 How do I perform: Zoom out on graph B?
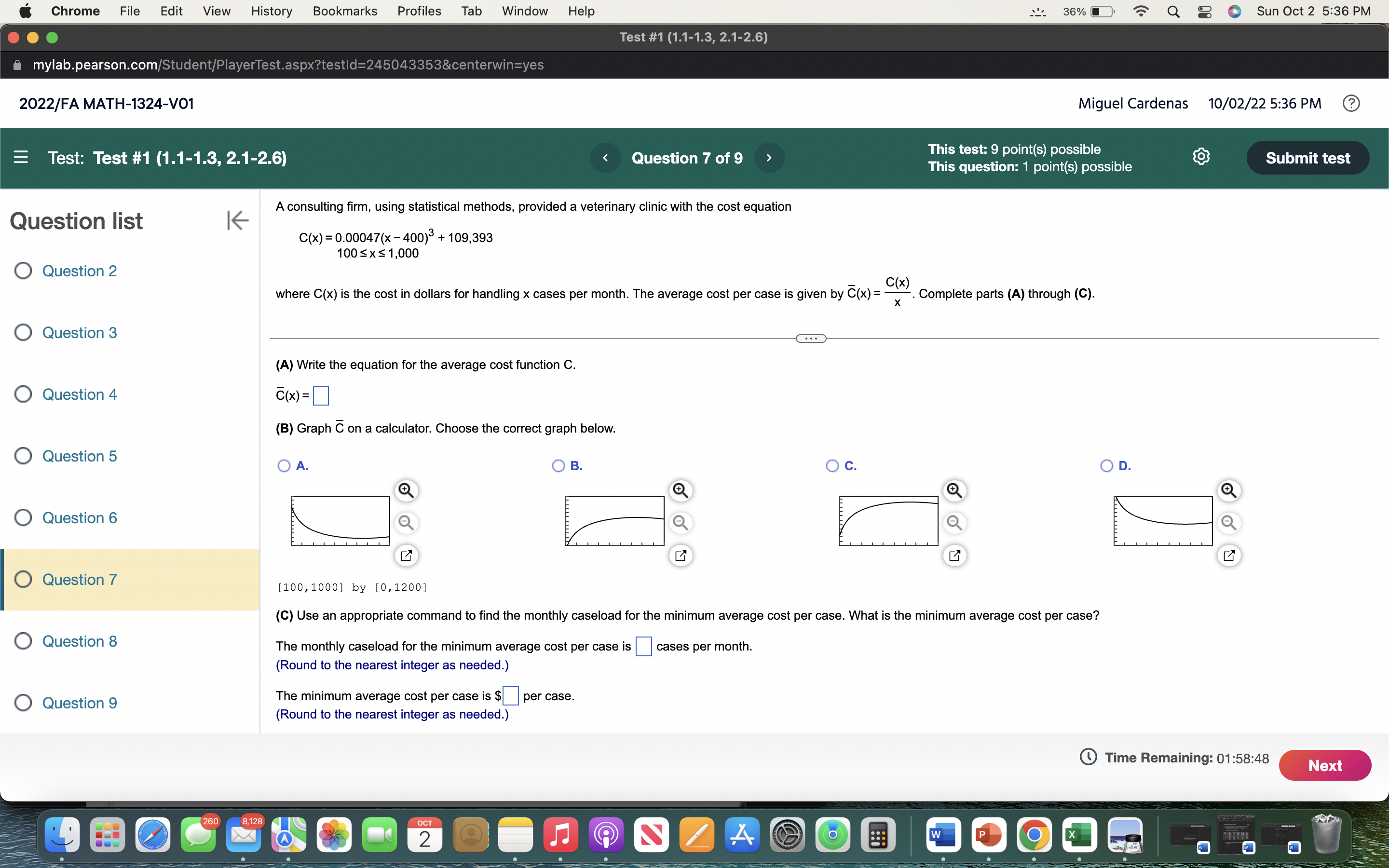(680, 523)
